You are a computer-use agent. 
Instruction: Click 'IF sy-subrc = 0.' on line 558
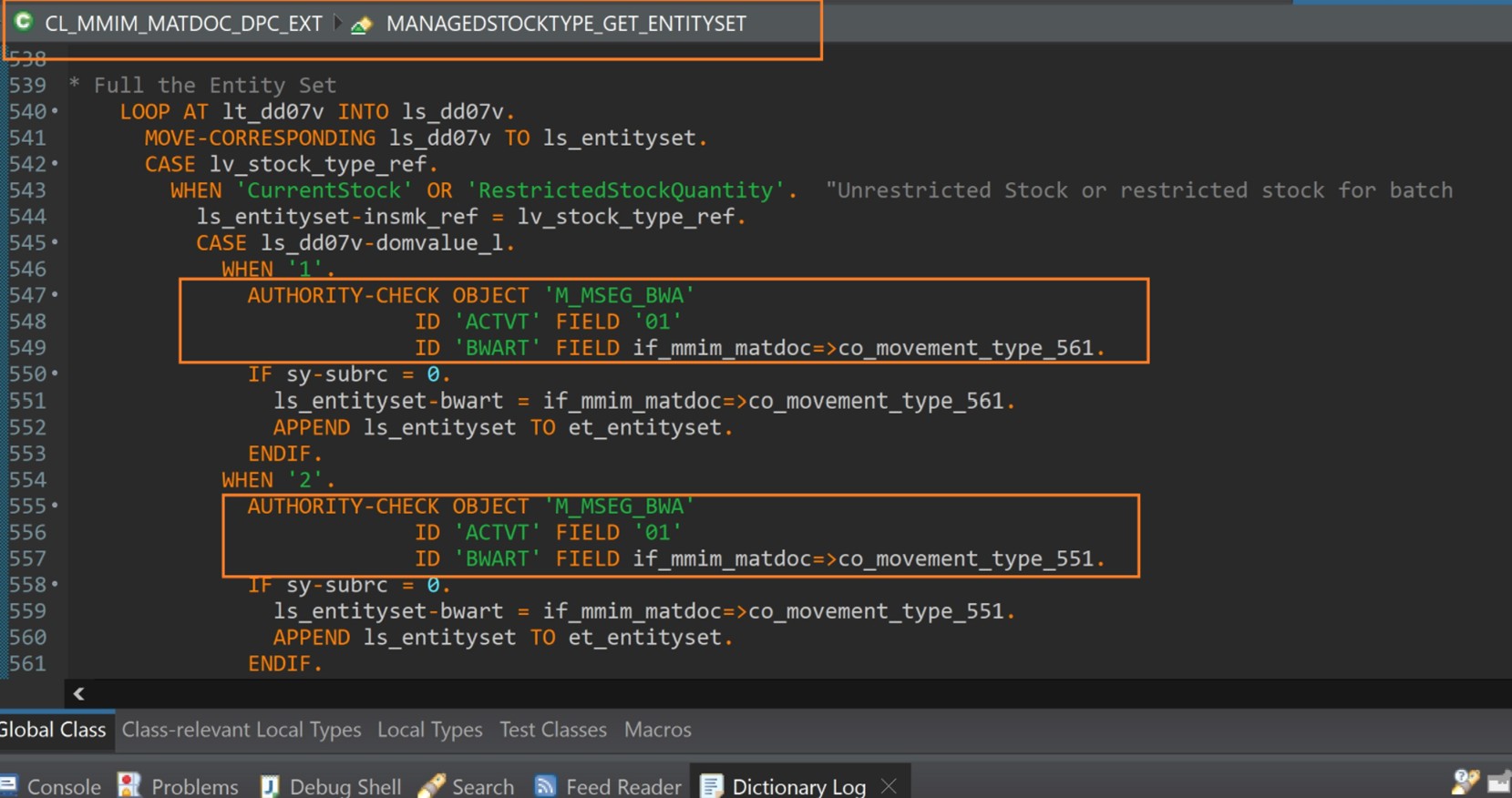[x=349, y=585]
